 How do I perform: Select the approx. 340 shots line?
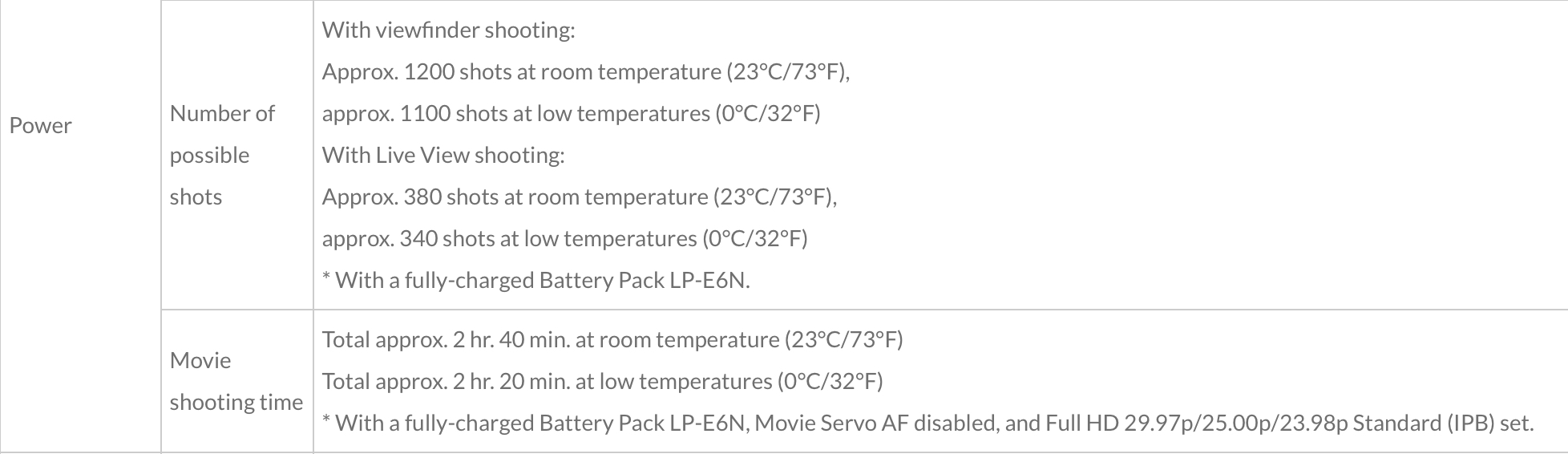(564, 239)
